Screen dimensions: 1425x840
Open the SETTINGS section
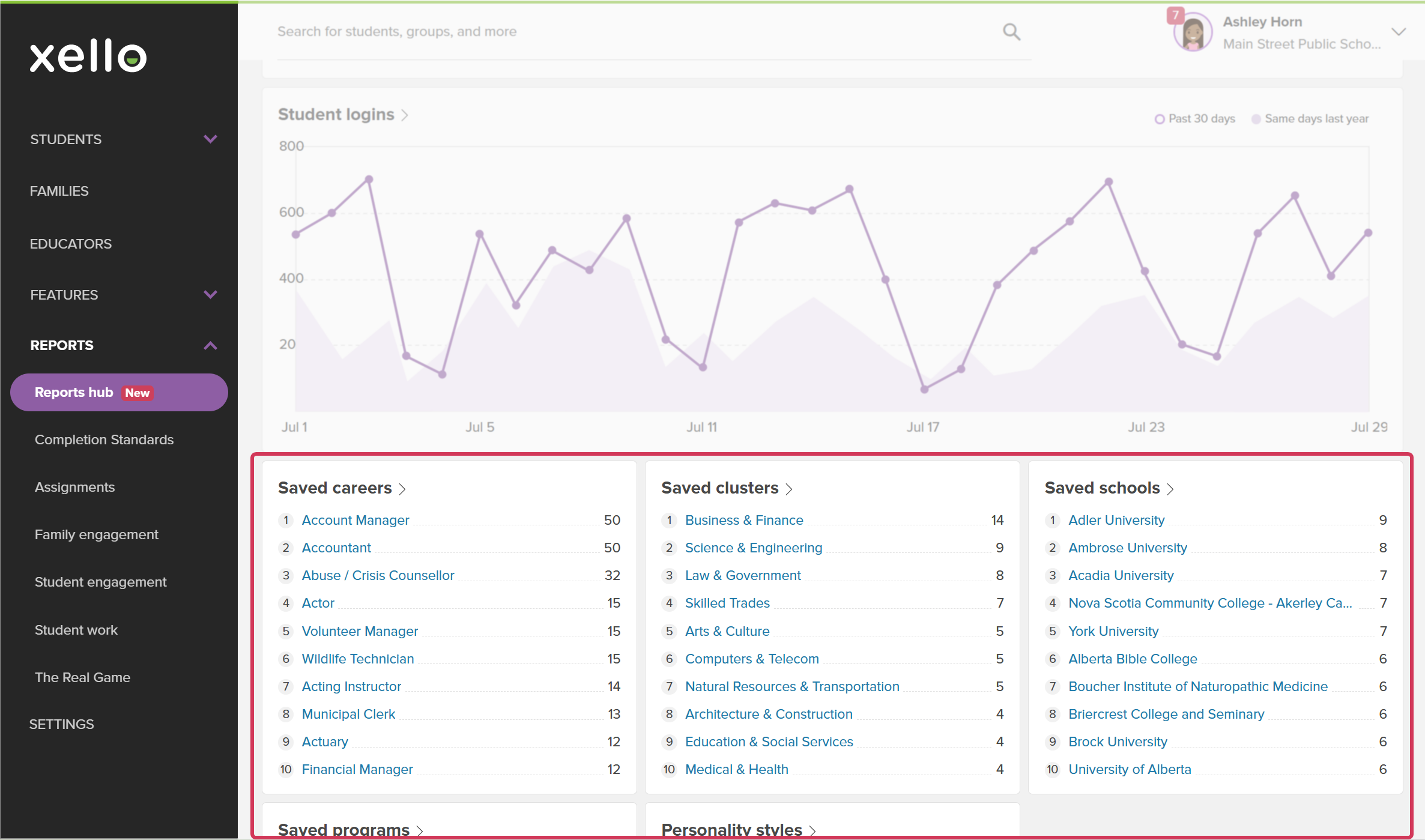[x=62, y=724]
